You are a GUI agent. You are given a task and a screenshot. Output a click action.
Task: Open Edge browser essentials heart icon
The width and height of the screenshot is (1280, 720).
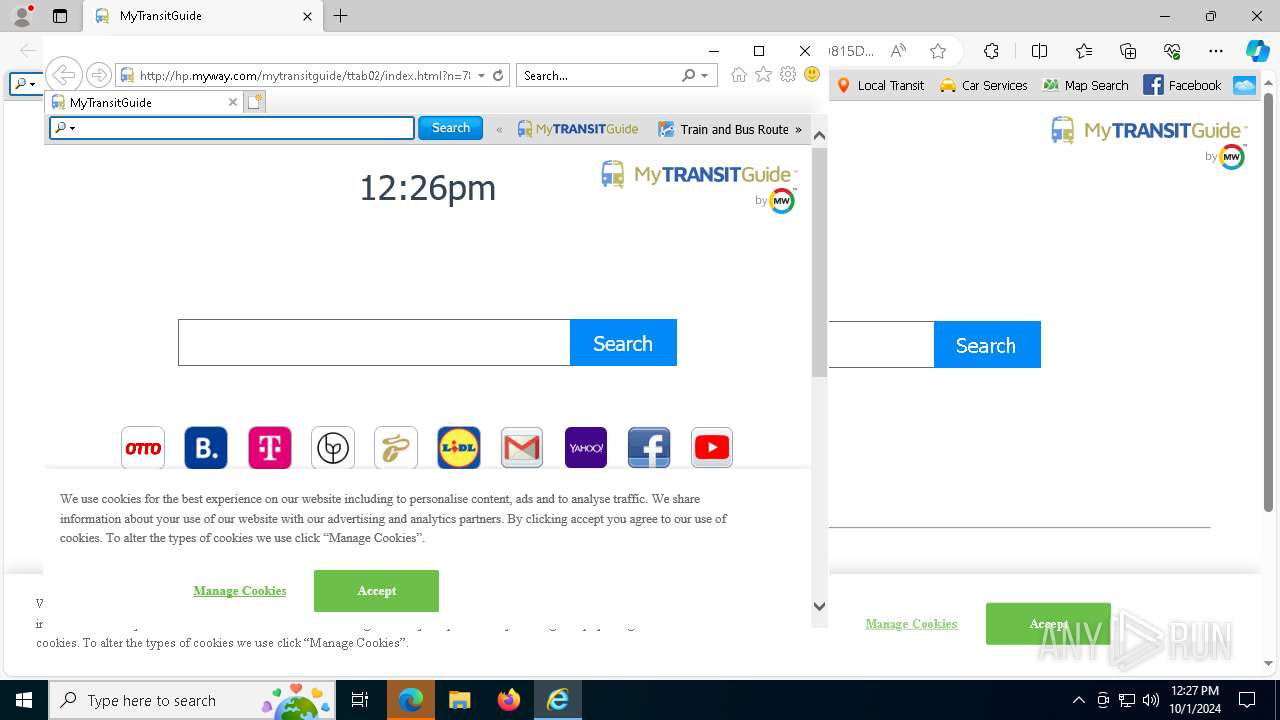pos(1172,51)
